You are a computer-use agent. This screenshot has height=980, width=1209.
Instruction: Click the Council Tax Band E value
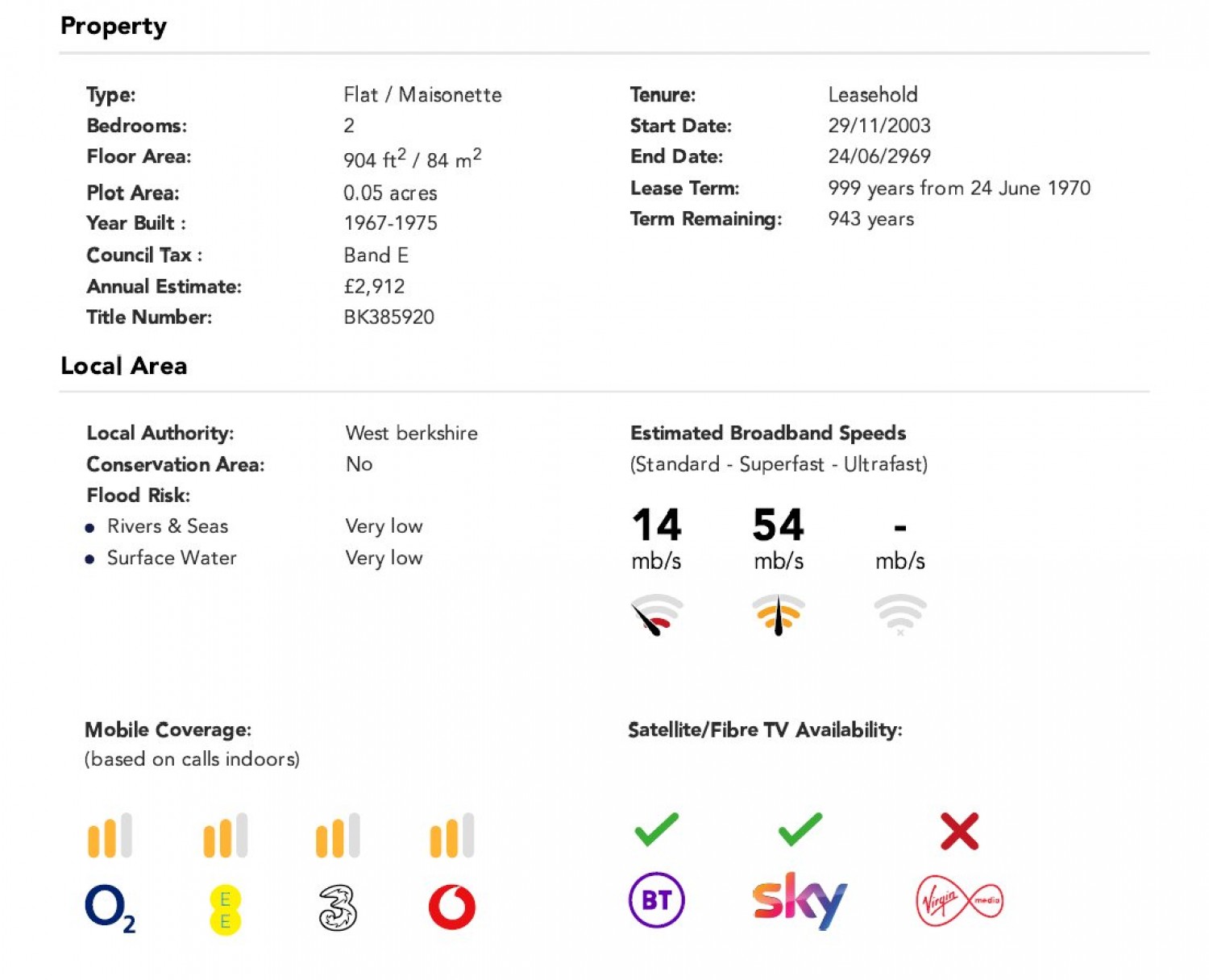[376, 255]
